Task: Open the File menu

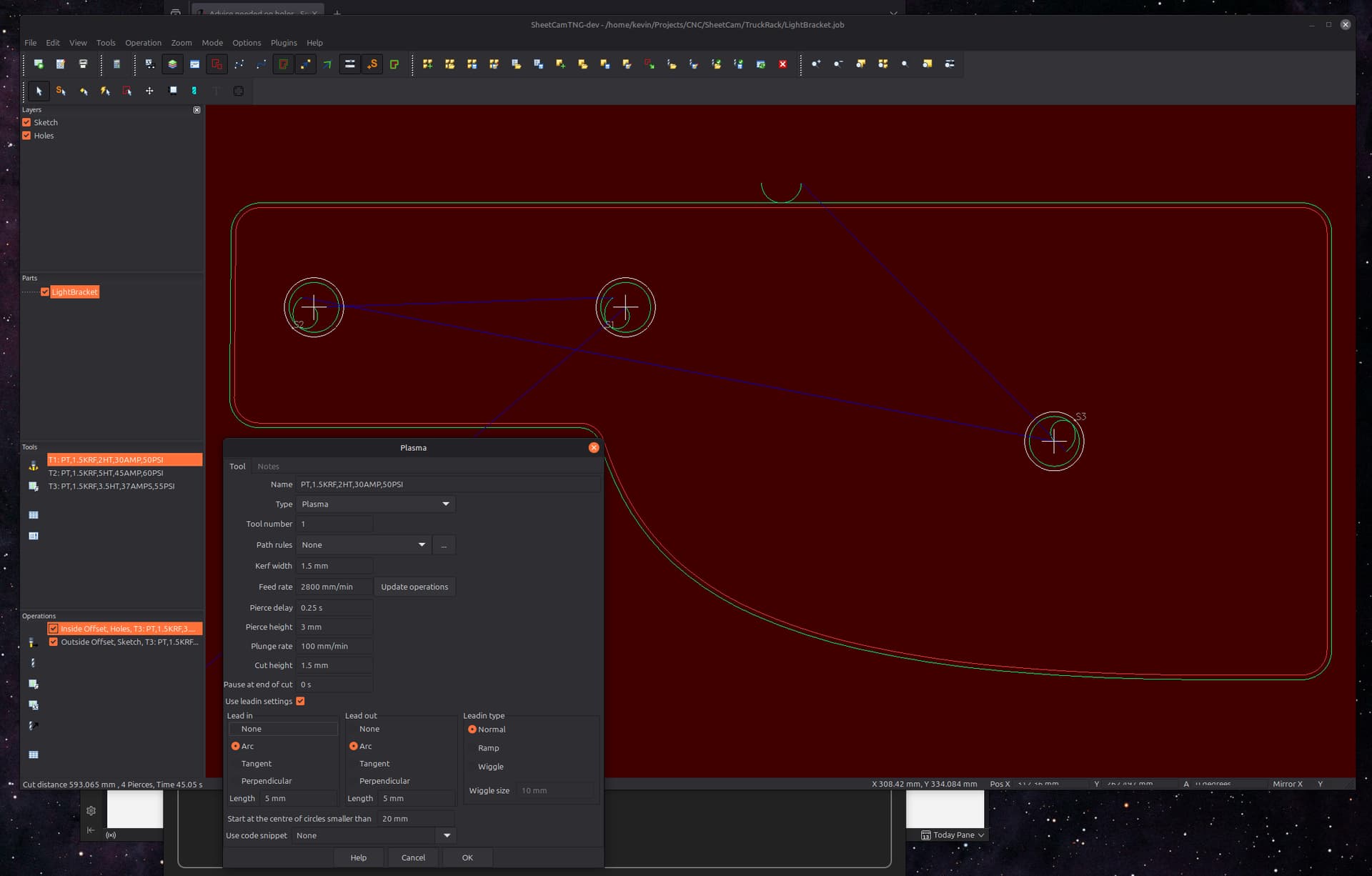Action: click(30, 43)
